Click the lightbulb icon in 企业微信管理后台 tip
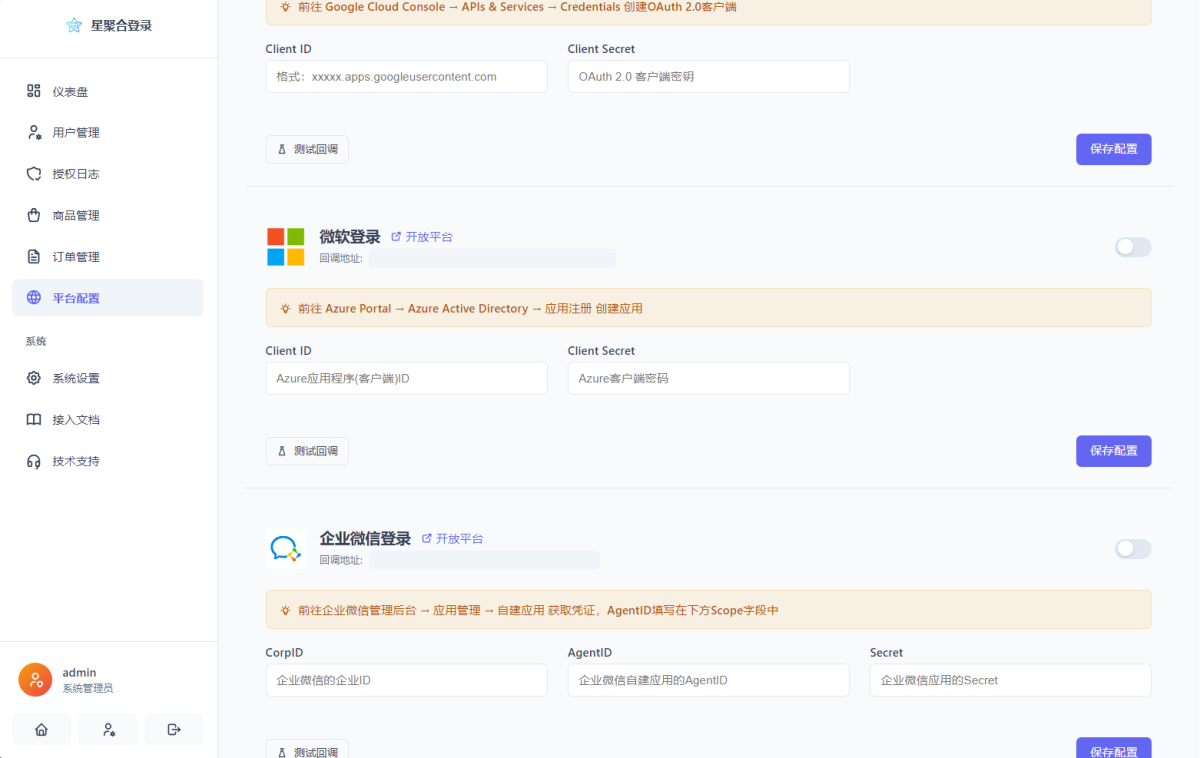This screenshot has height=758, width=1200. (x=286, y=610)
